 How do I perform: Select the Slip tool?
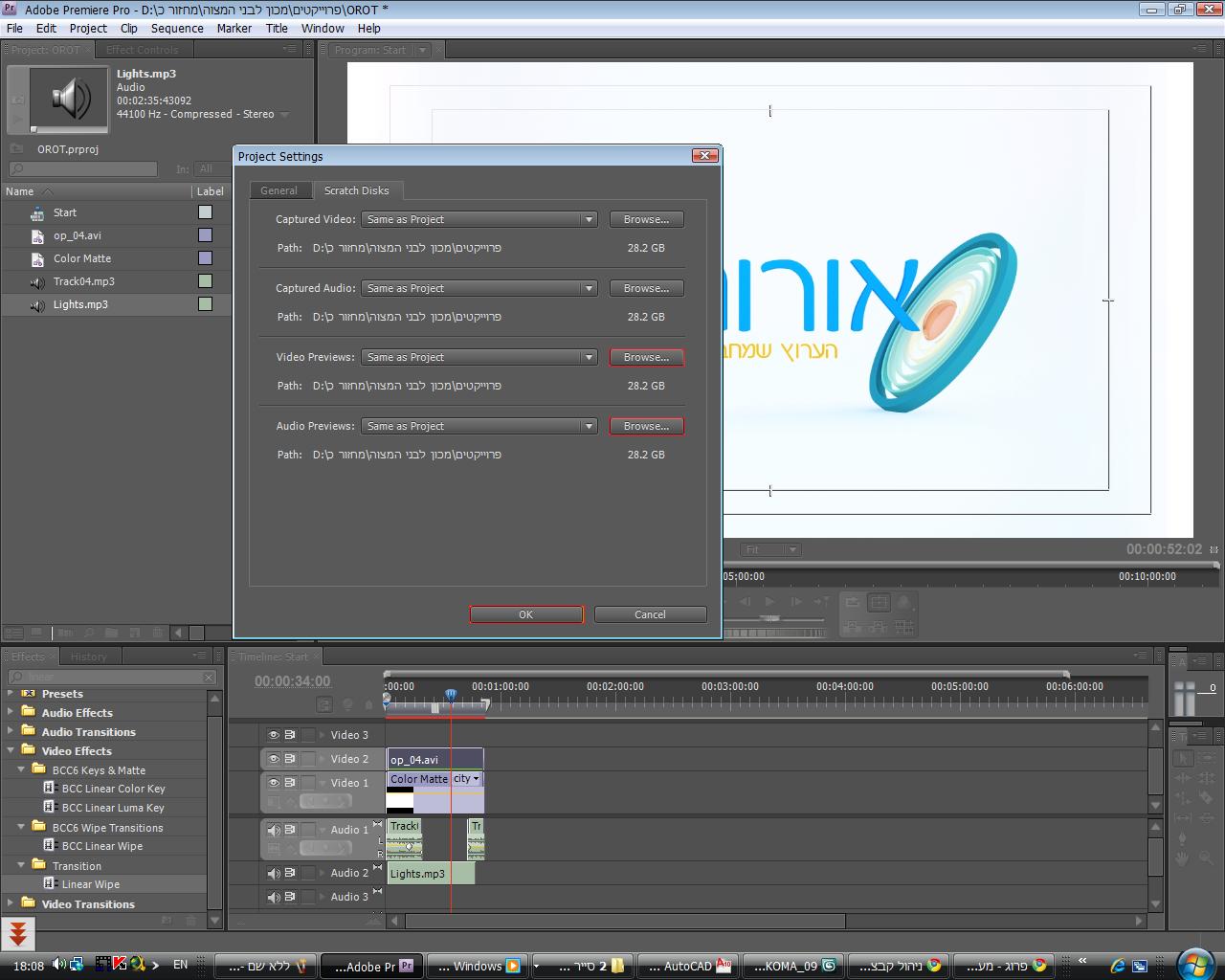(x=1183, y=818)
